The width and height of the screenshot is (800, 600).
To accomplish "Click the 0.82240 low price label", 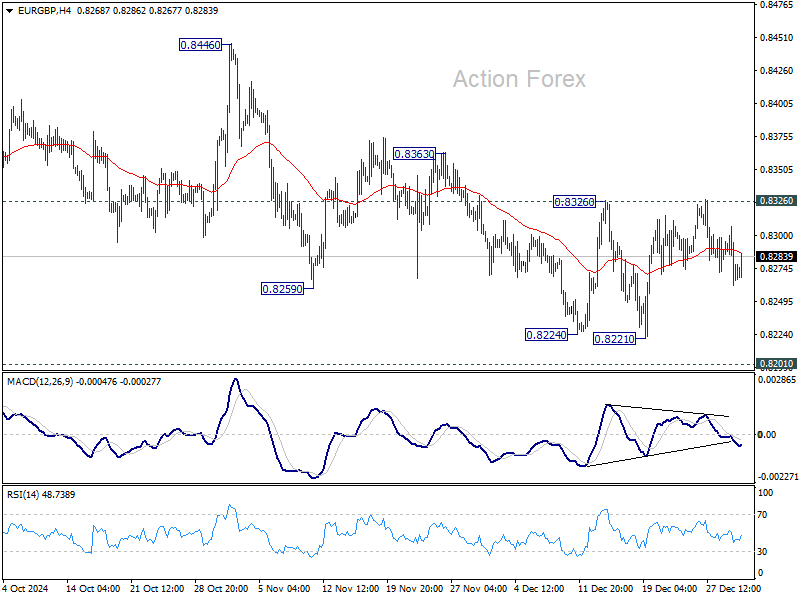I will point(546,335).
